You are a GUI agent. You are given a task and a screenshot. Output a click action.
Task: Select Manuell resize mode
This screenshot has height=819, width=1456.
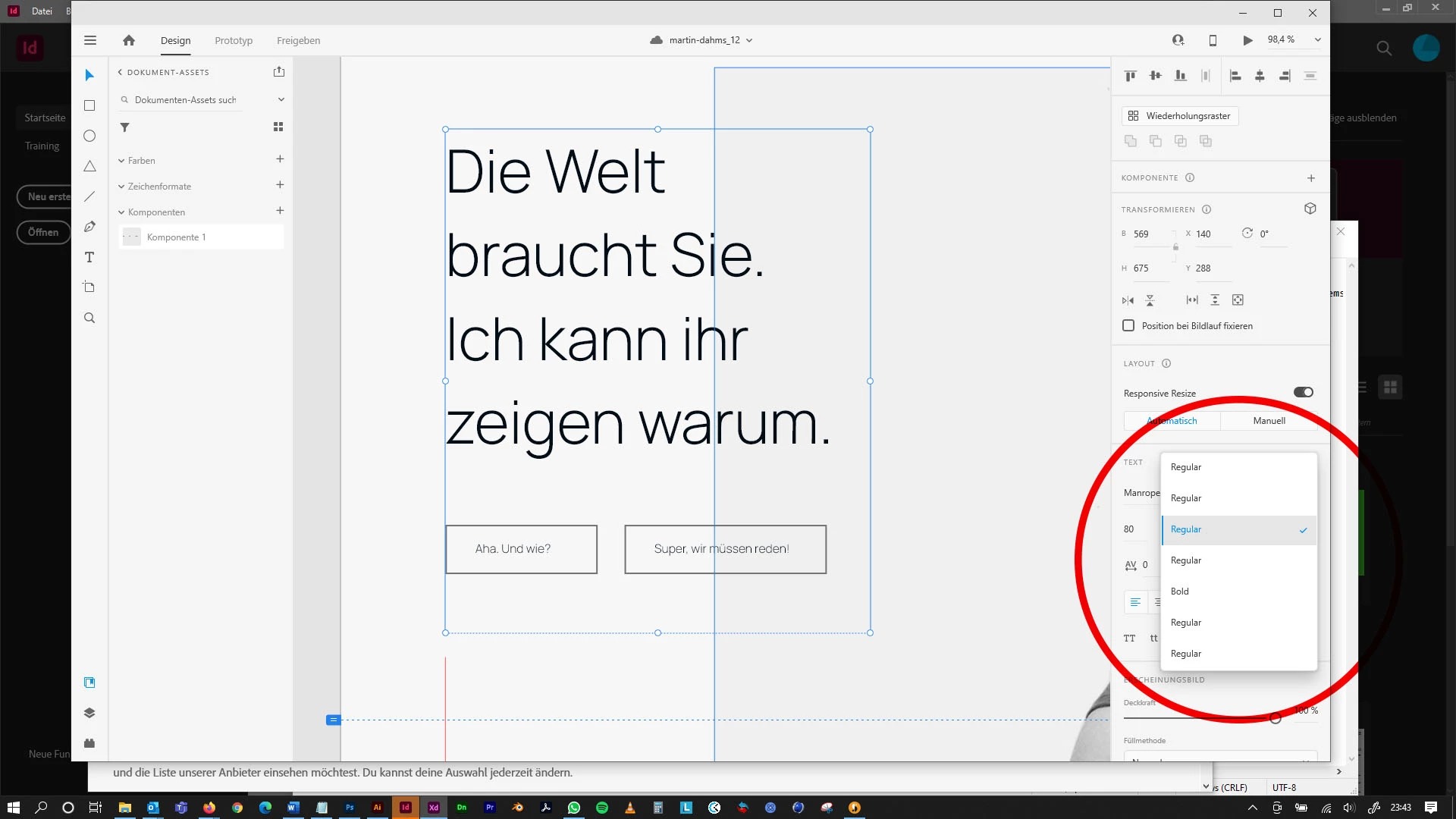(1269, 421)
